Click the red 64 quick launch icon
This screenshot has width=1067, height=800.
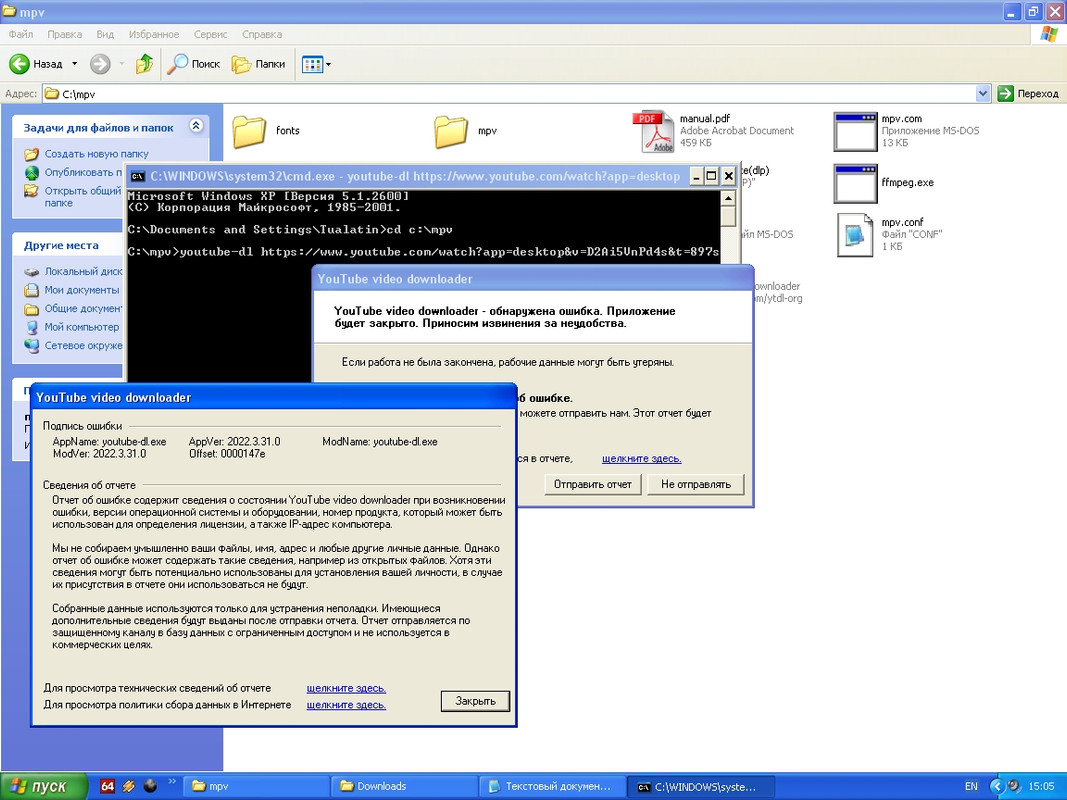(x=107, y=786)
